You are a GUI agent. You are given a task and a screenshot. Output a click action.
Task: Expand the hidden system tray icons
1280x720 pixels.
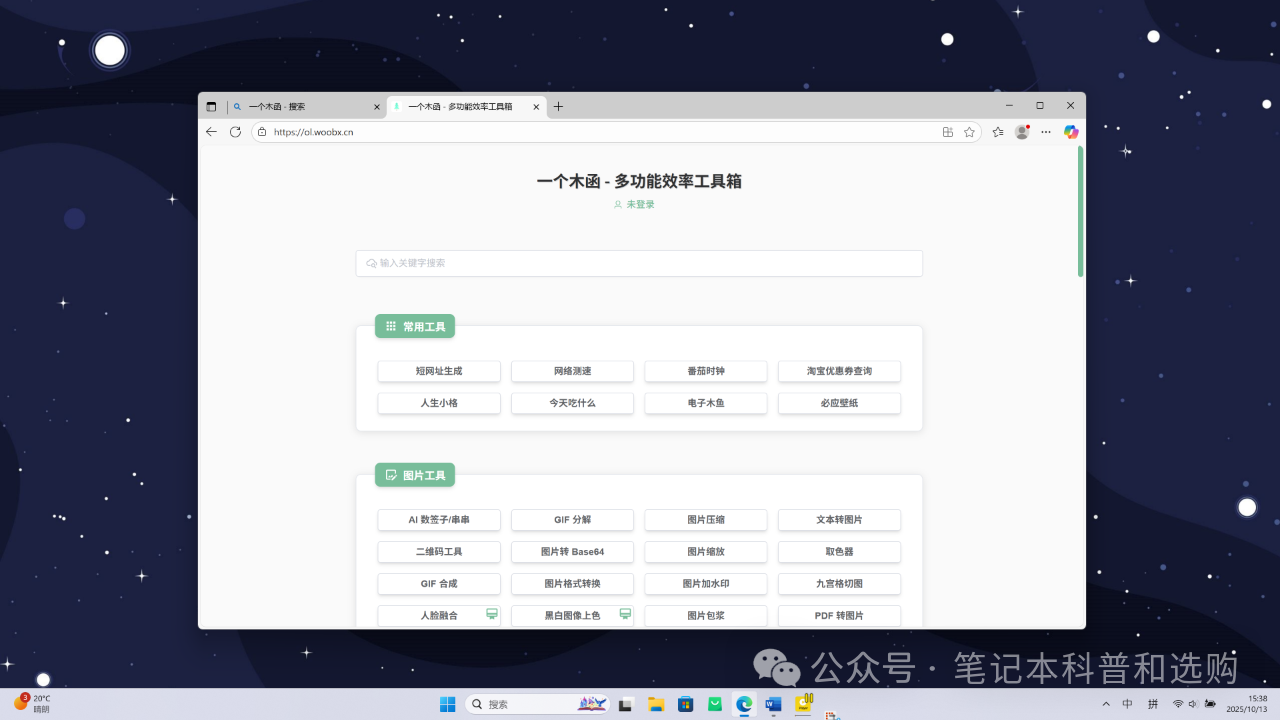(1105, 704)
